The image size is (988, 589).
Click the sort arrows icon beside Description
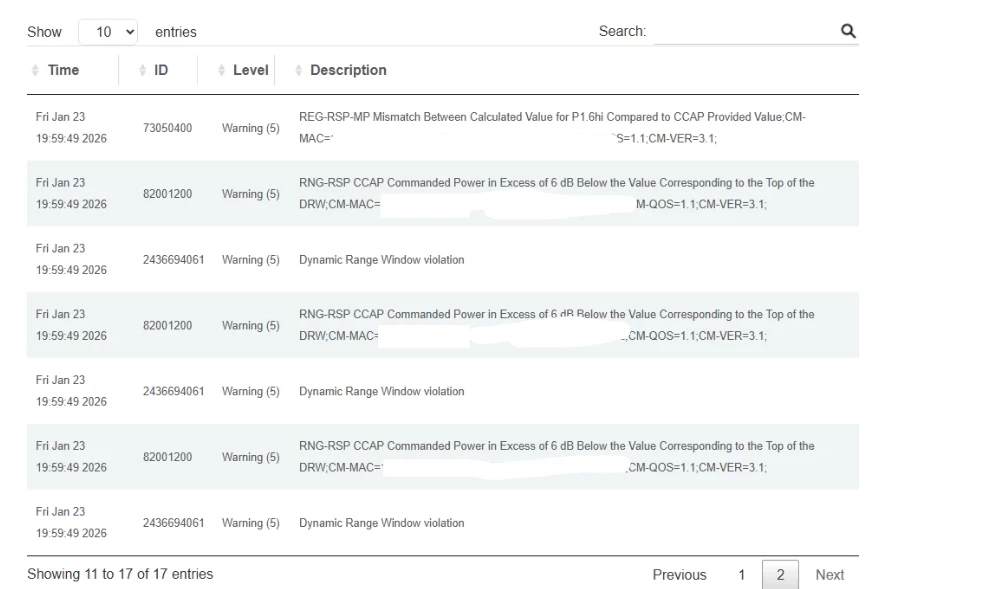(298, 70)
